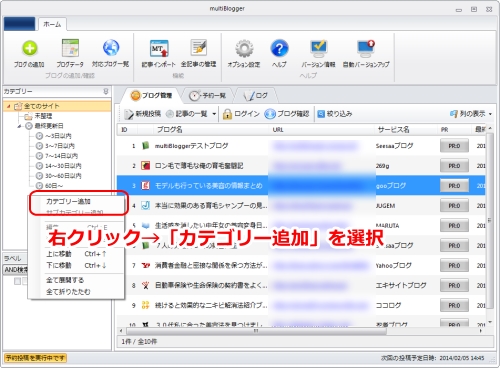The height and width of the screenshot is (368, 500).
Task: Click ログイン padlock button
Action: (x=241, y=114)
